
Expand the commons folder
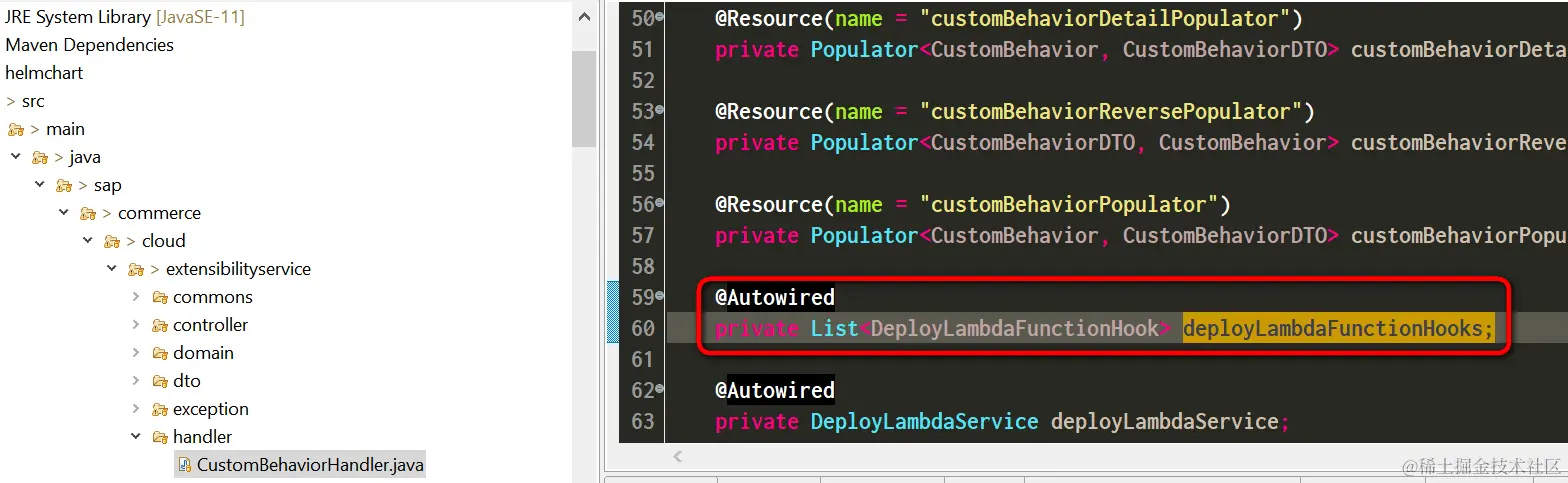[x=136, y=297]
